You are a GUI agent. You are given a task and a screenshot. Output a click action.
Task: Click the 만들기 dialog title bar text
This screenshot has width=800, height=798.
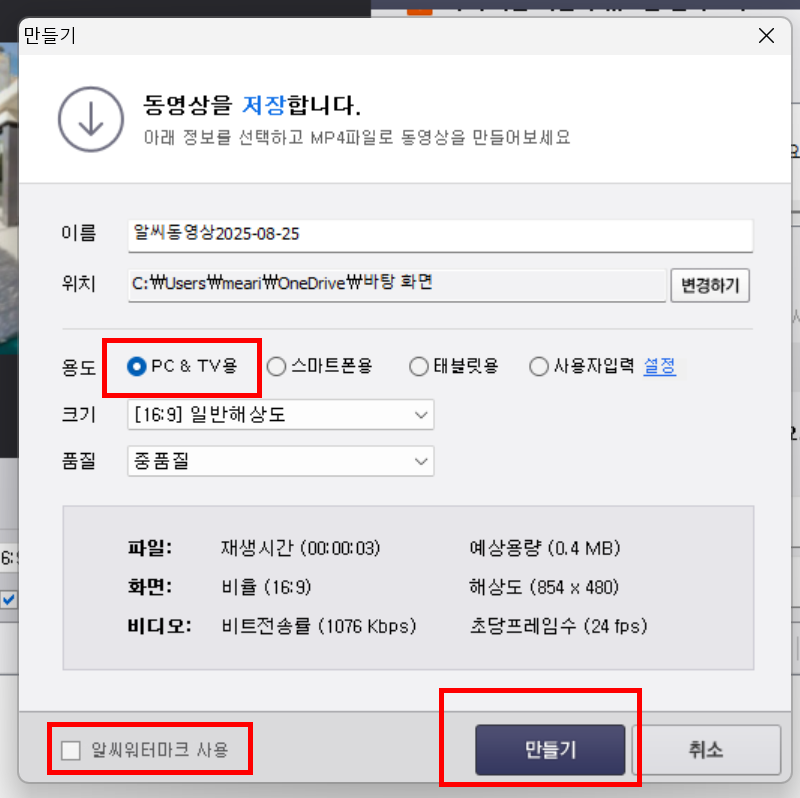click(50, 36)
